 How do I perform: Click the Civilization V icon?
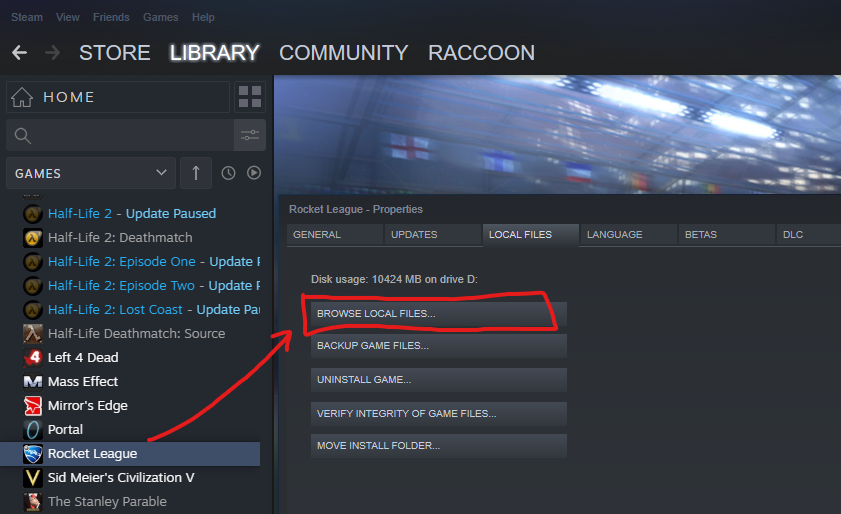point(33,478)
